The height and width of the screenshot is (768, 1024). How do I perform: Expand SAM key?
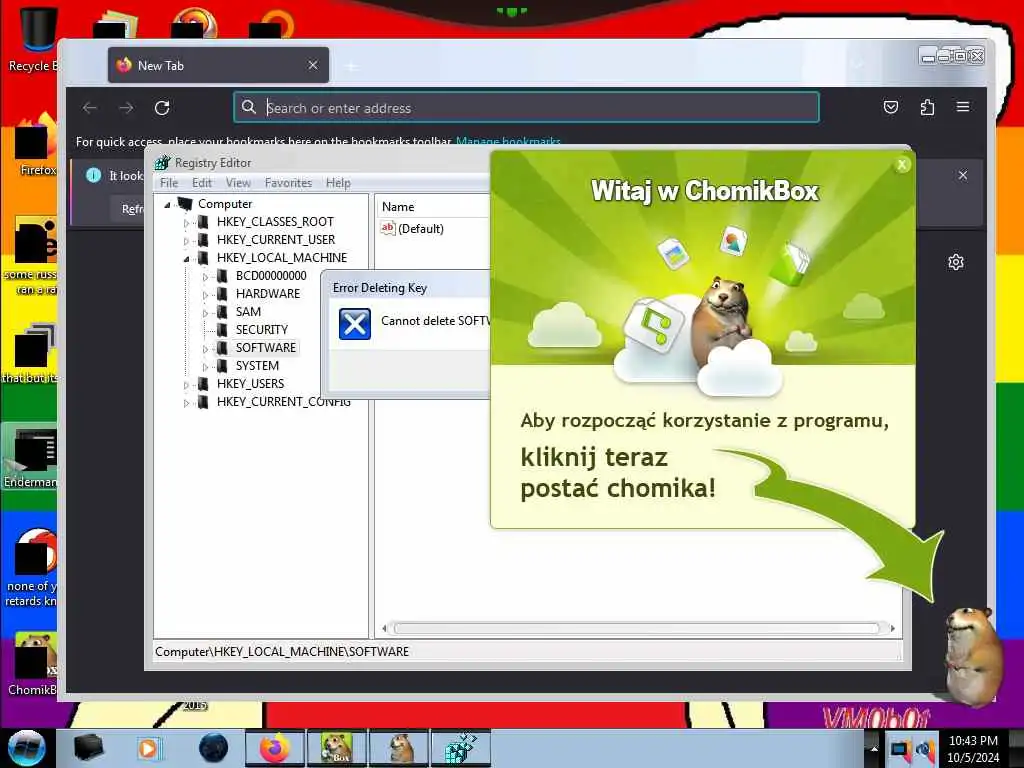[x=205, y=313]
